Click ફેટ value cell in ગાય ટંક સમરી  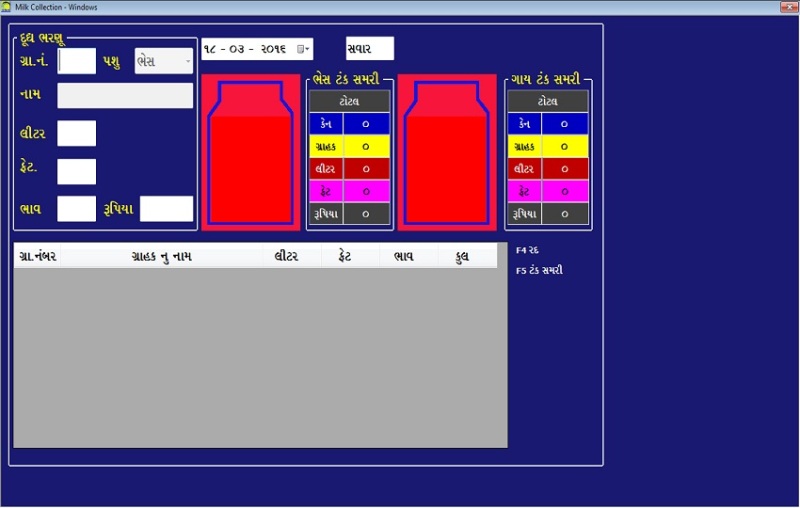tap(565, 191)
